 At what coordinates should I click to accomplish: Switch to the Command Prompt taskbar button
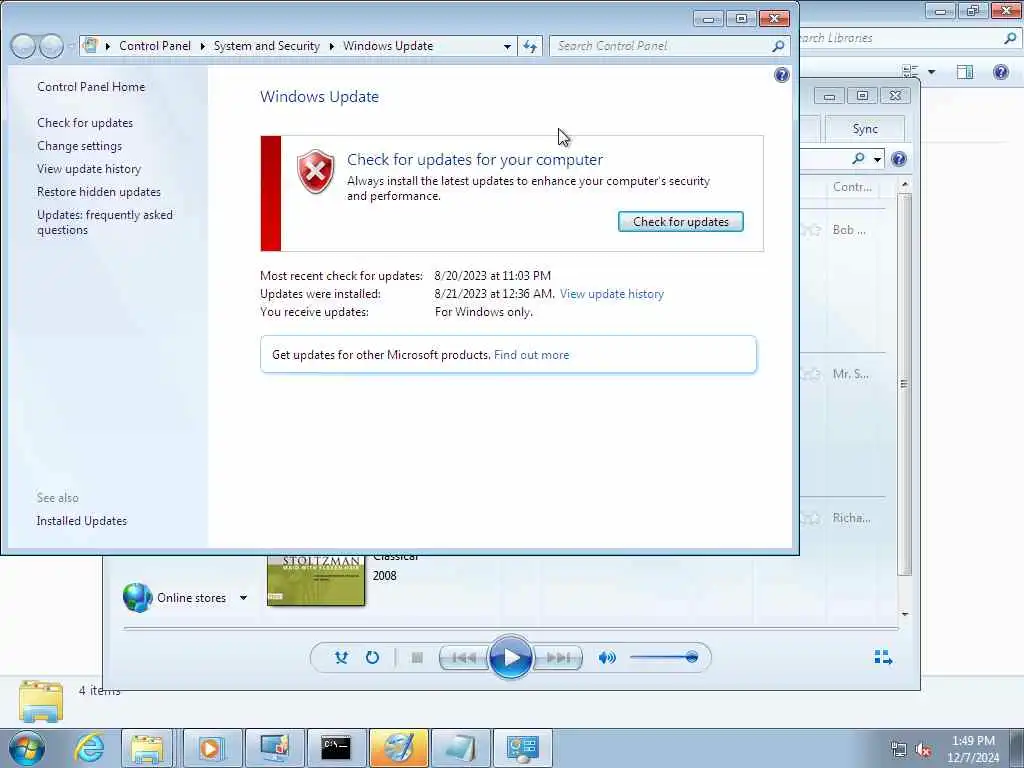(x=336, y=748)
